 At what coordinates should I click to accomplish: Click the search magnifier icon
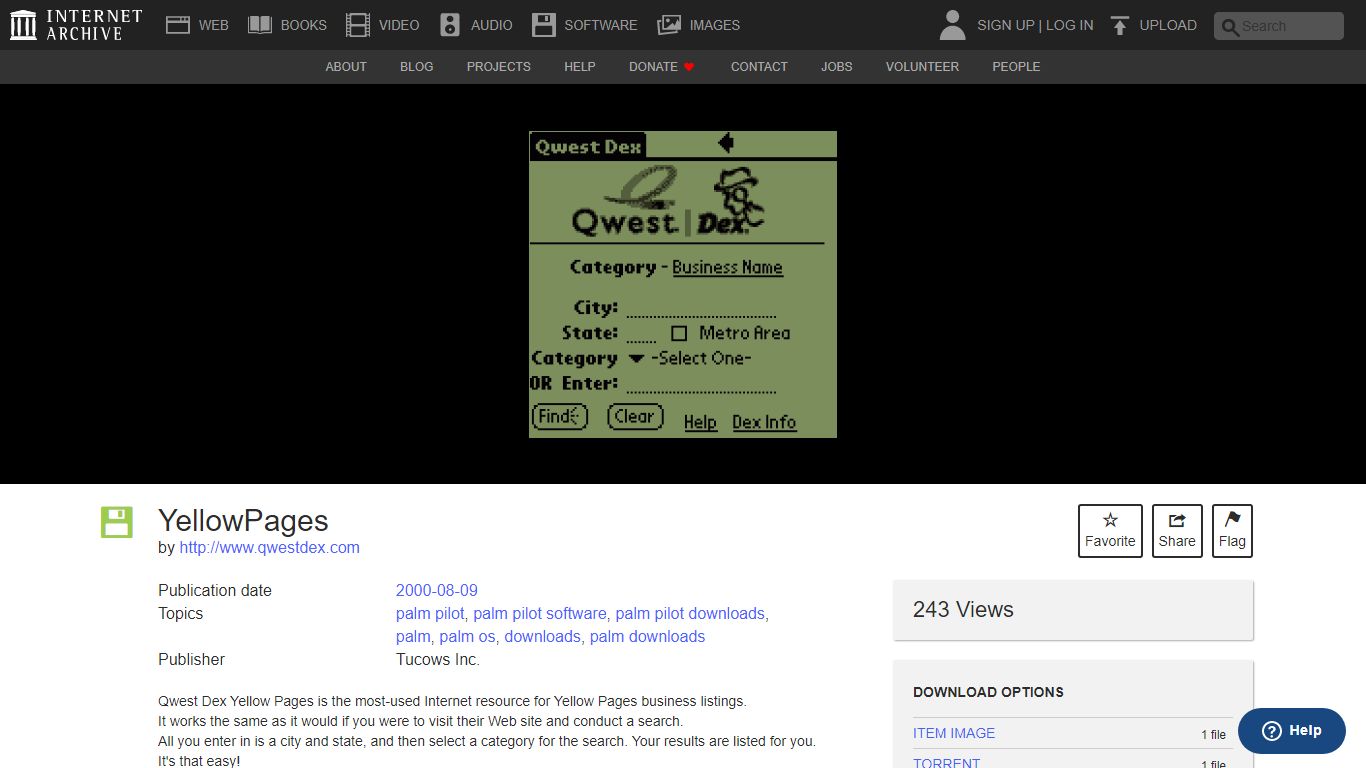(x=1230, y=27)
